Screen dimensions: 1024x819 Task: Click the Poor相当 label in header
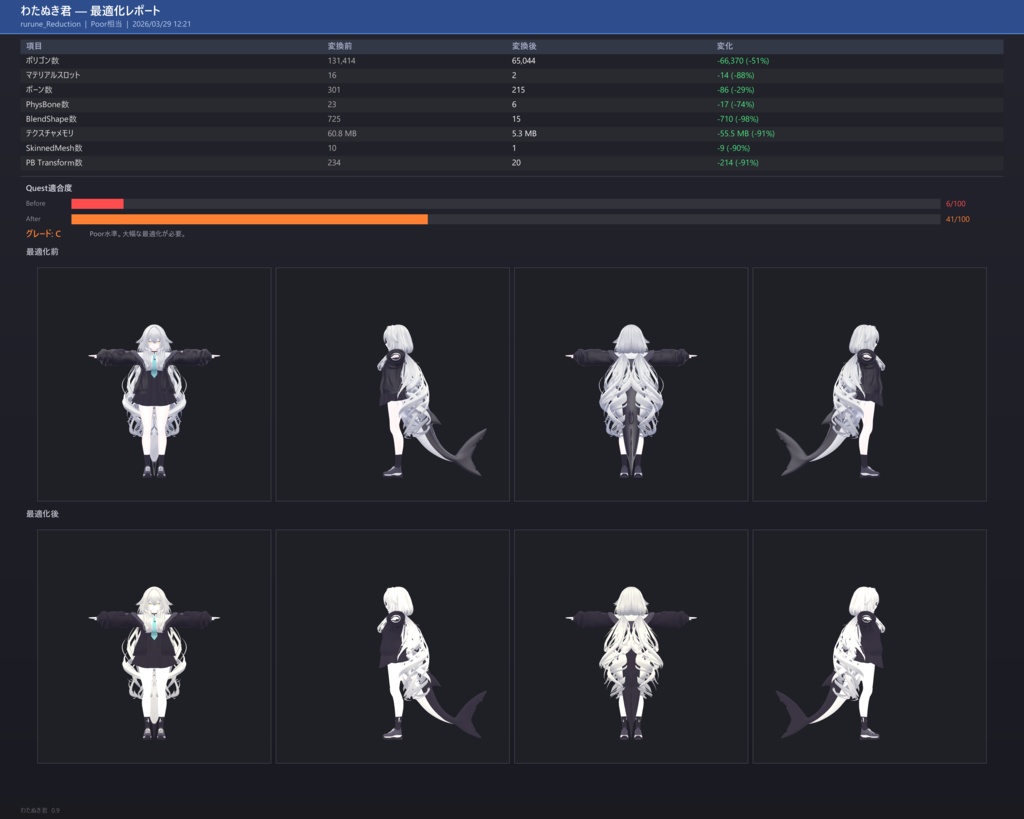(106, 24)
